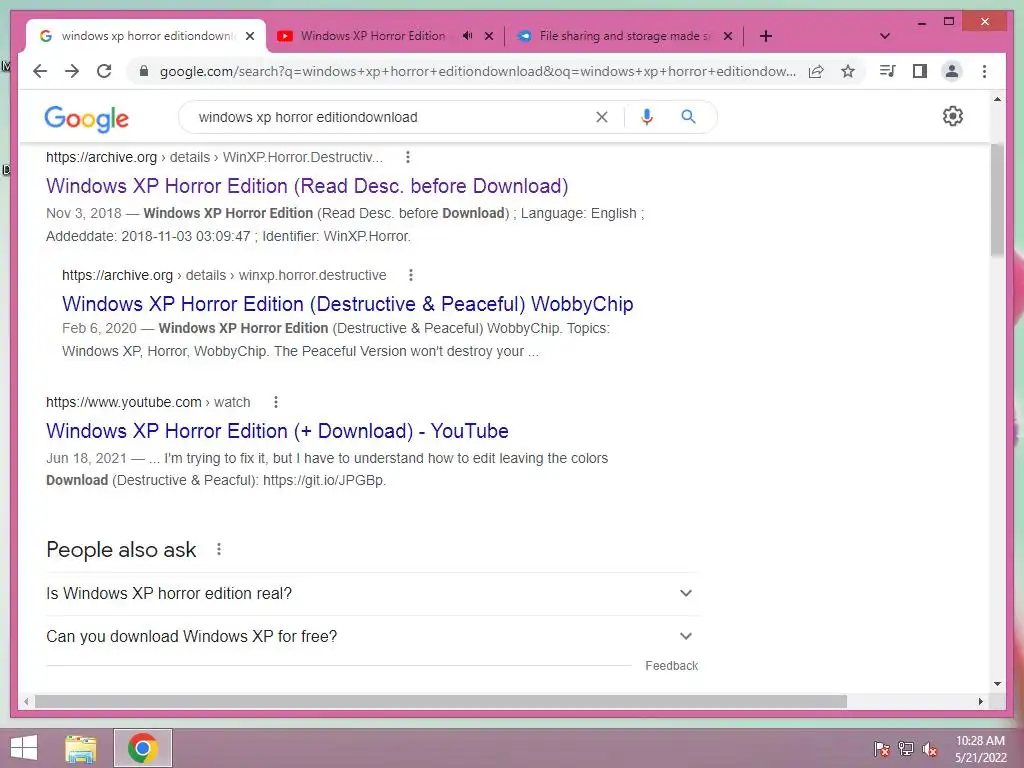Go back to the previous page
The height and width of the screenshot is (768, 1024).
(x=40, y=71)
